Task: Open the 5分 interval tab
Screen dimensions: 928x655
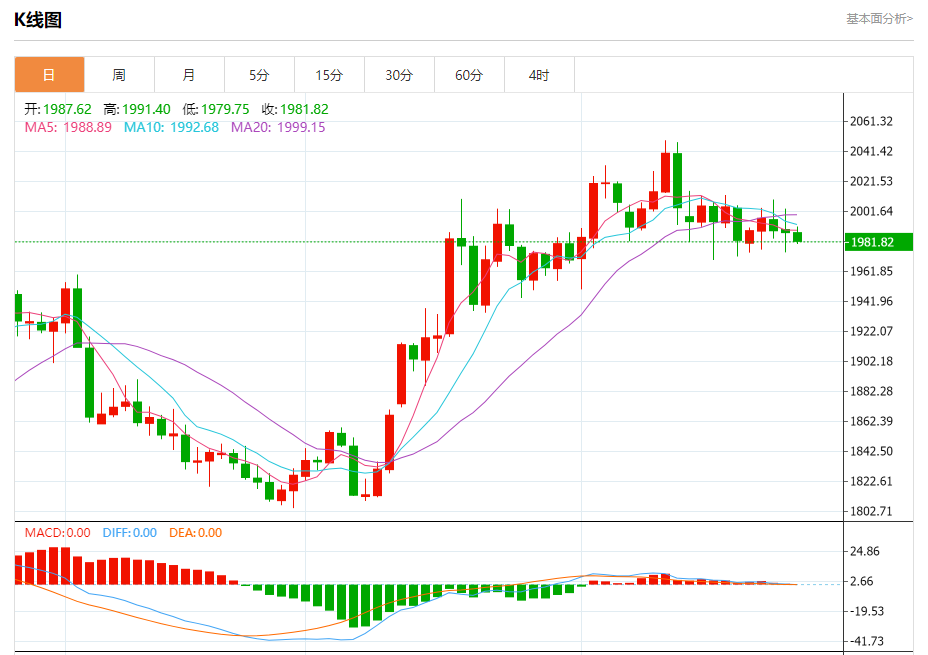Action: click(x=259, y=75)
